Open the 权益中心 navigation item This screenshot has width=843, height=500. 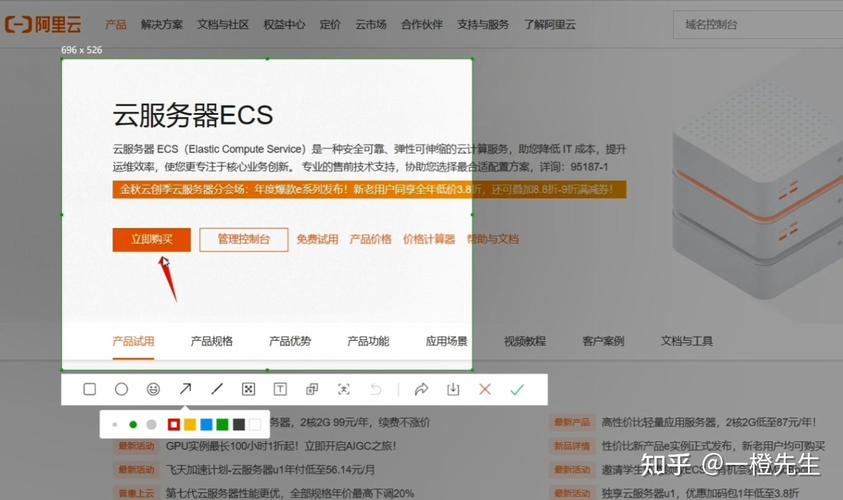click(284, 24)
